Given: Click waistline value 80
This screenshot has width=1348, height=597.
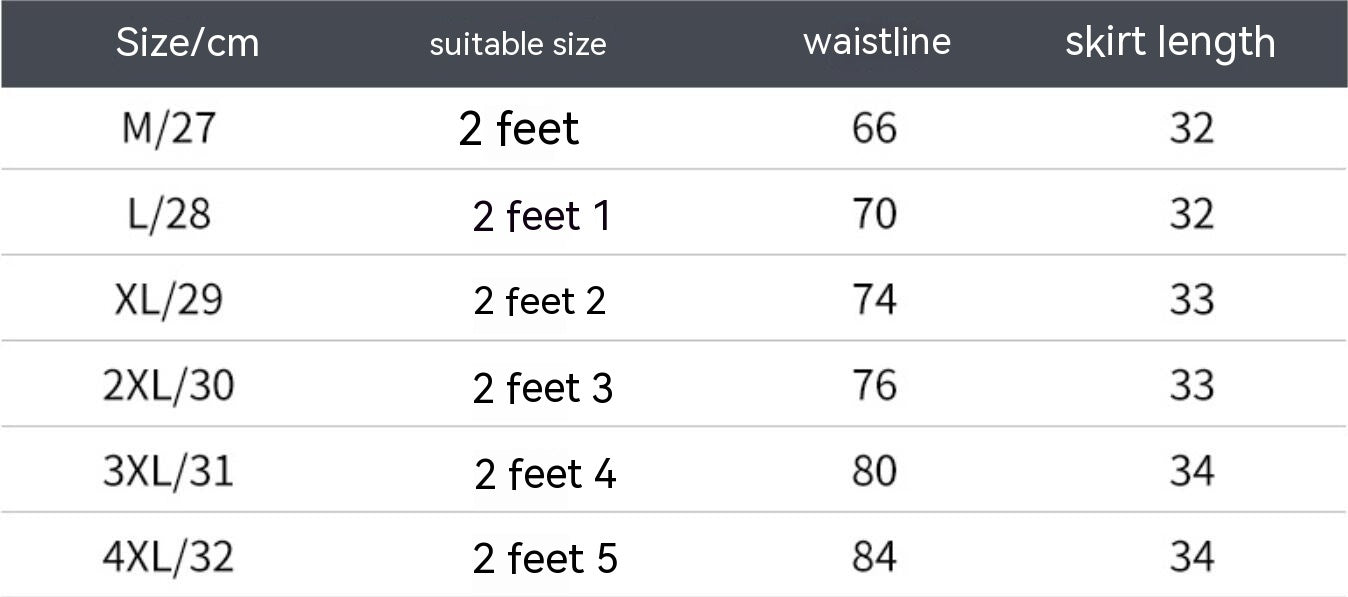Looking at the screenshot, I should [874, 471].
